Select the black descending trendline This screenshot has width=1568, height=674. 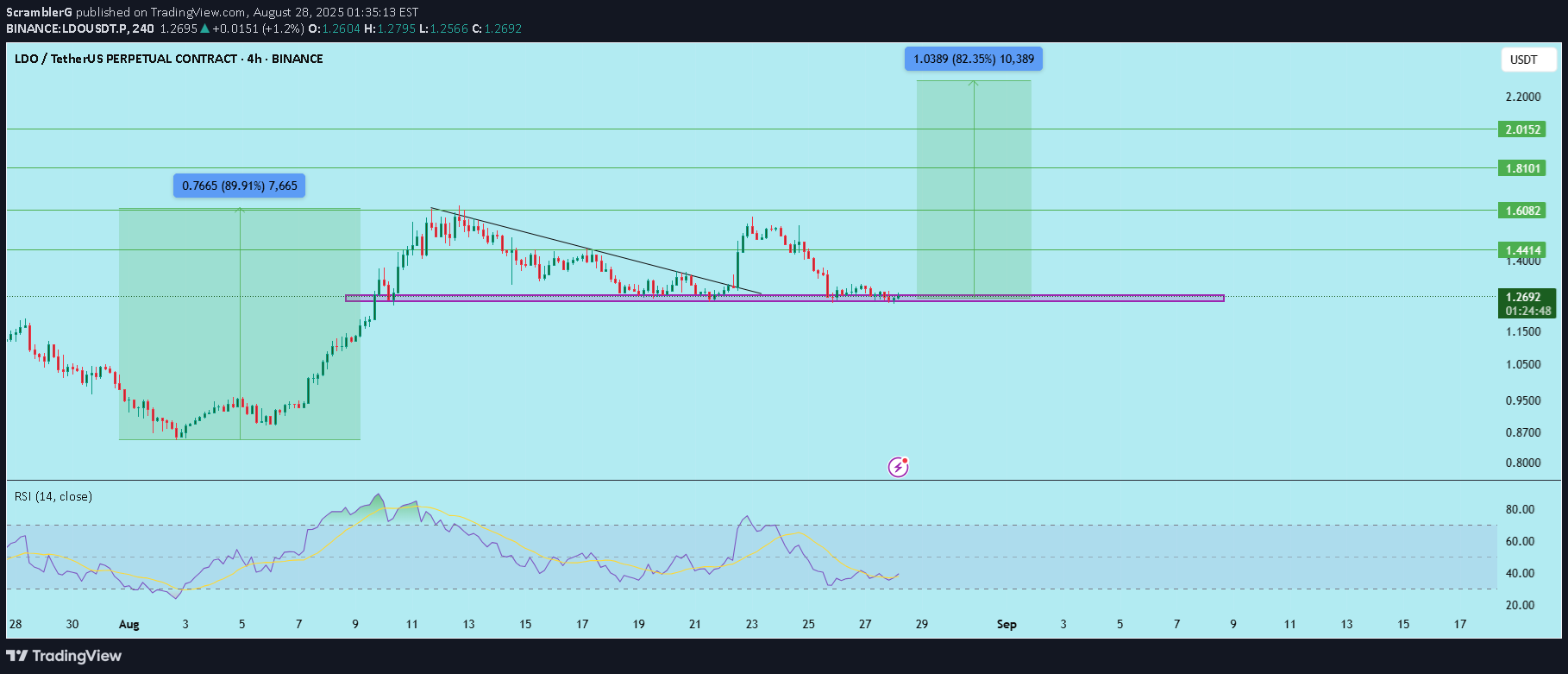click(x=596, y=251)
